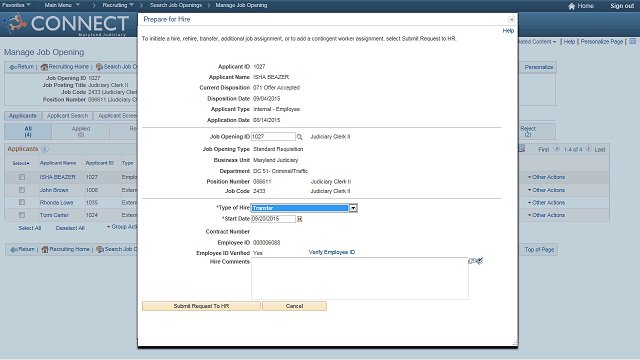The image size is (640, 360).
Task: Open the Start Date calendar picker
Action: 299,219
